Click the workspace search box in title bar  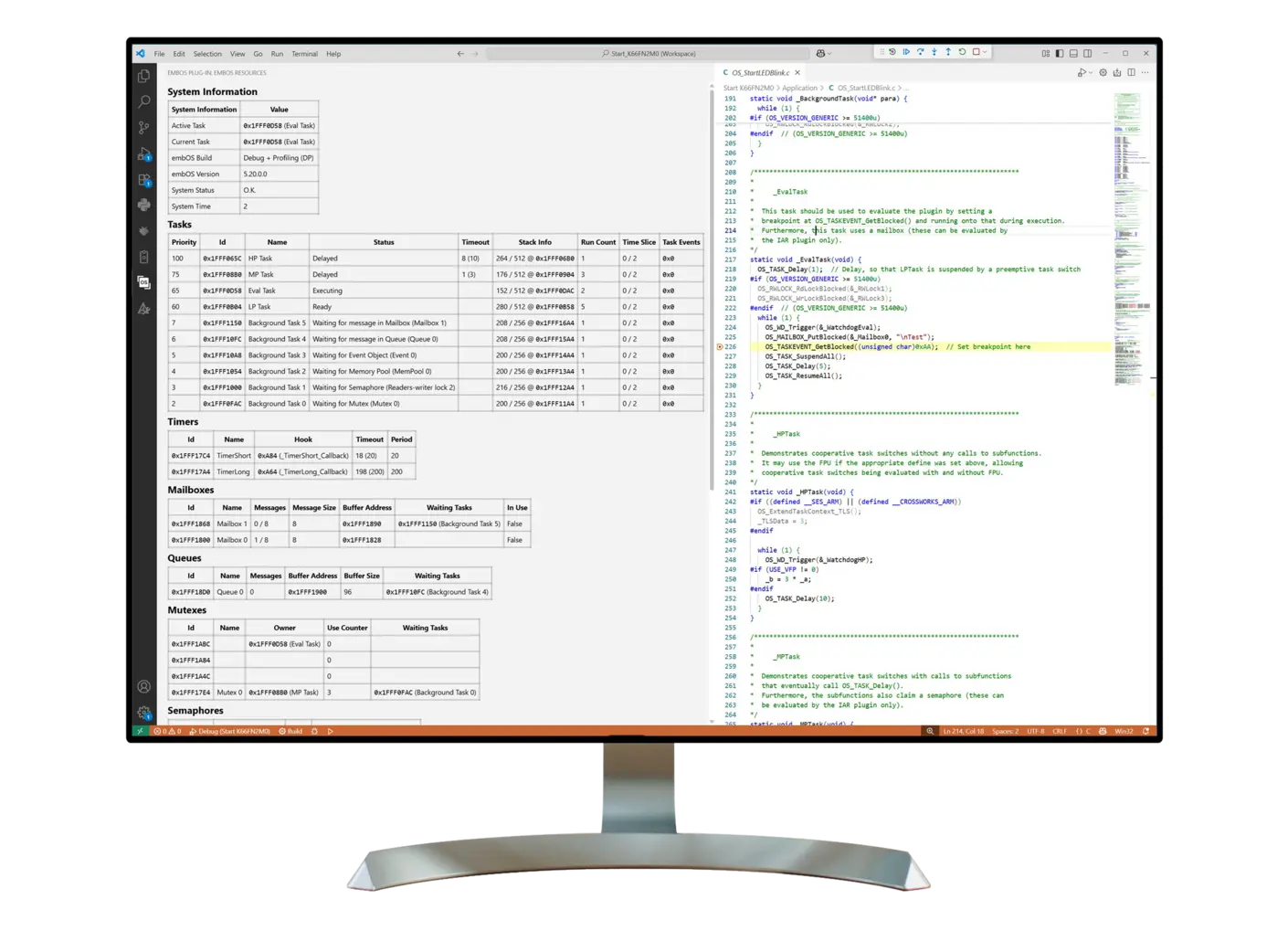click(648, 54)
